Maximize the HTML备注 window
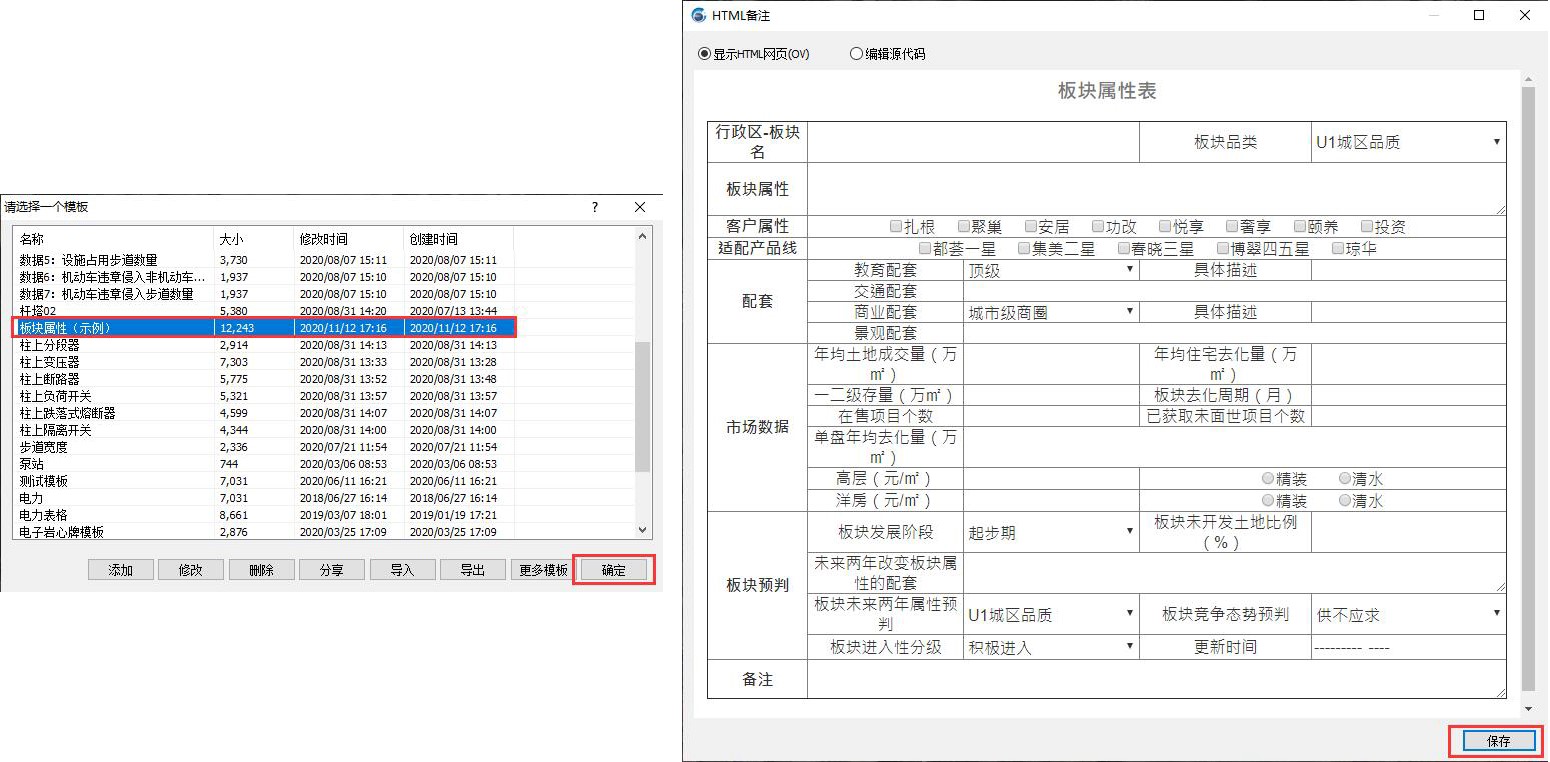The image size is (1550, 762). pos(1479,15)
